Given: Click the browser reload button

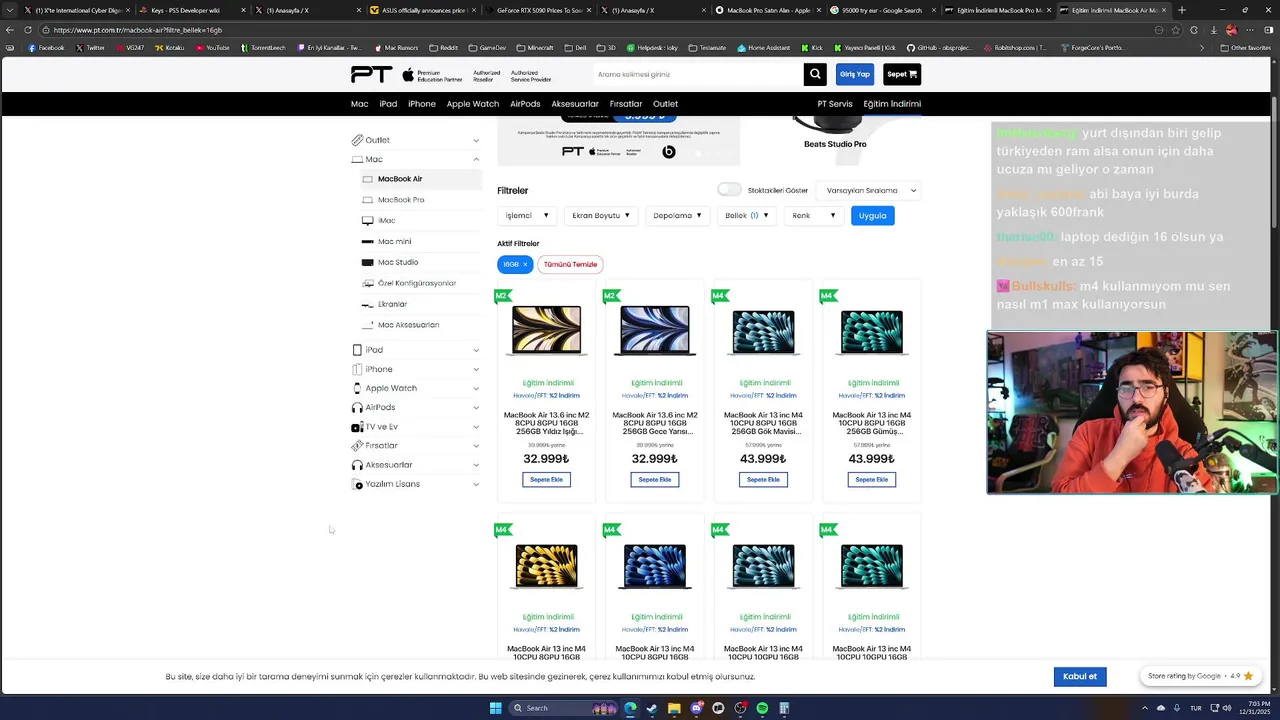Looking at the screenshot, I should (x=28, y=30).
